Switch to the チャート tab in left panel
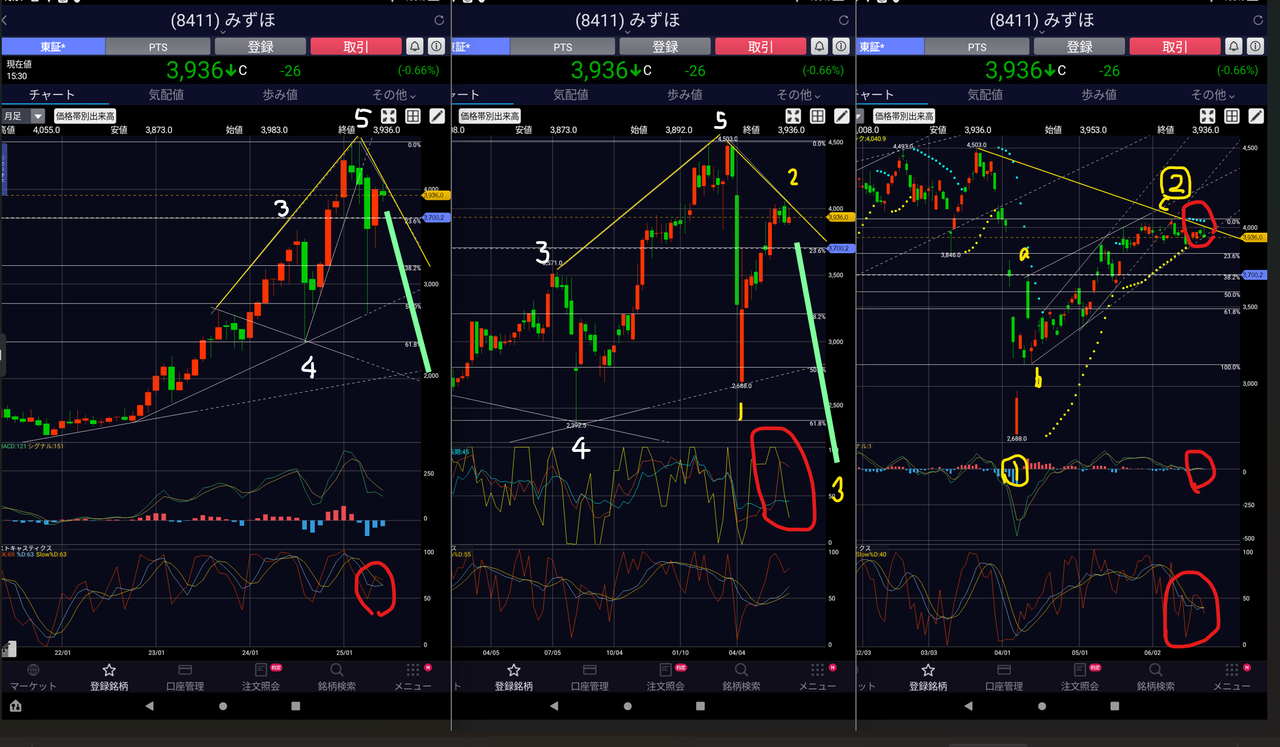The width and height of the screenshot is (1280, 747). 52,94
